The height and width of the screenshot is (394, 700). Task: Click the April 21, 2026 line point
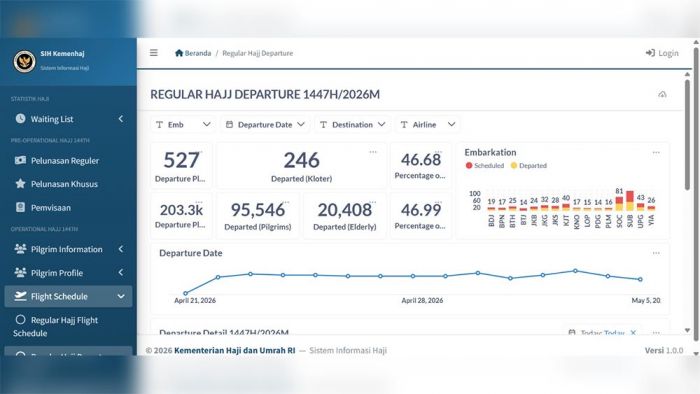pos(186,293)
